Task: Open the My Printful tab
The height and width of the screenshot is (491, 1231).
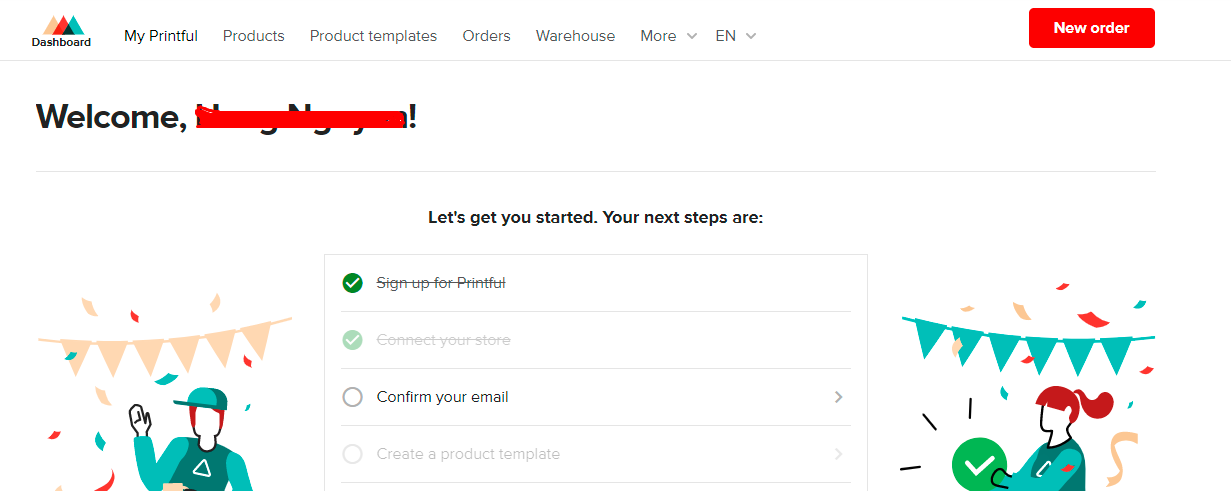Action: click(161, 36)
